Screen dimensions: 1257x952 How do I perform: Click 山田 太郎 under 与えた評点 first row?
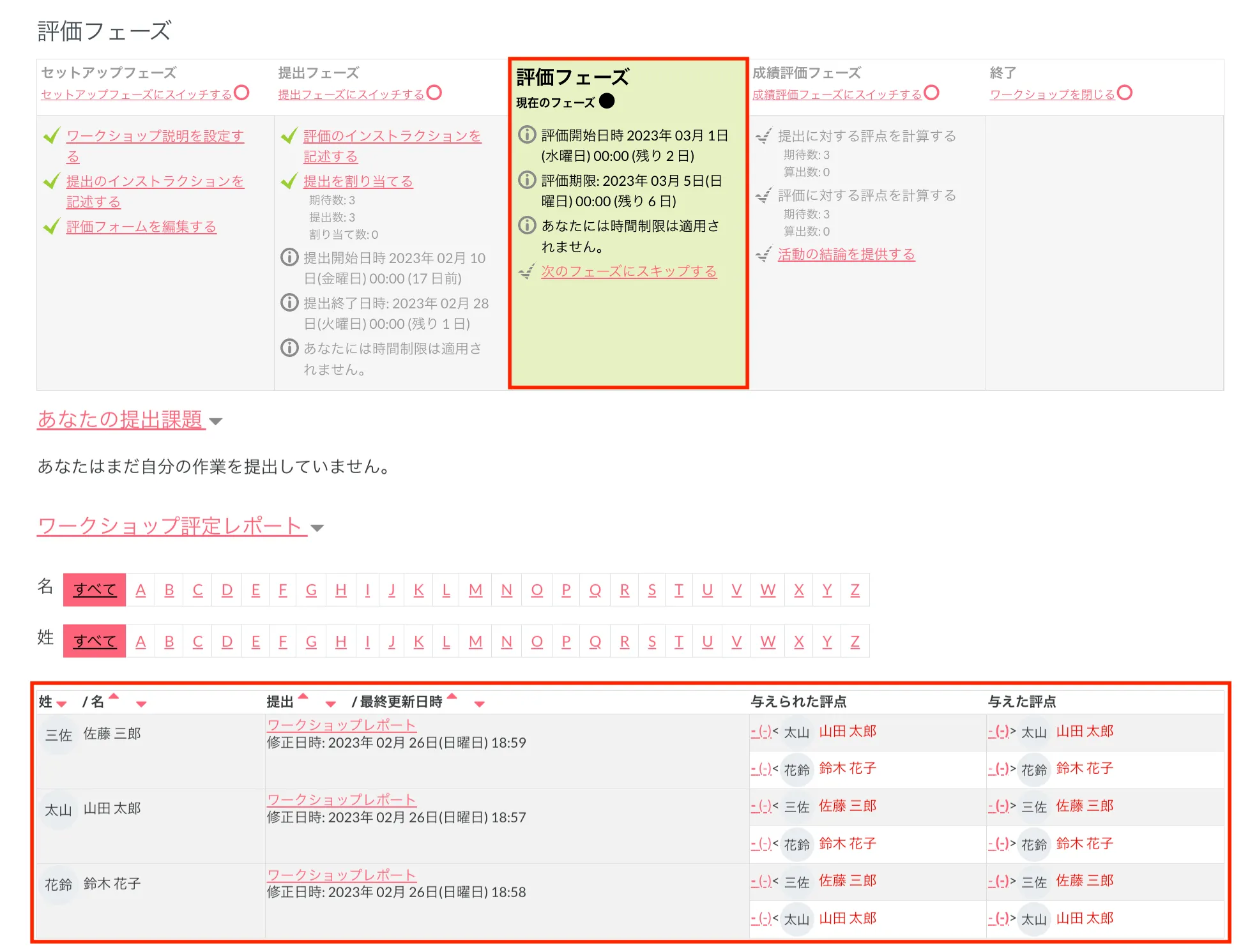pyautogui.click(x=1084, y=731)
